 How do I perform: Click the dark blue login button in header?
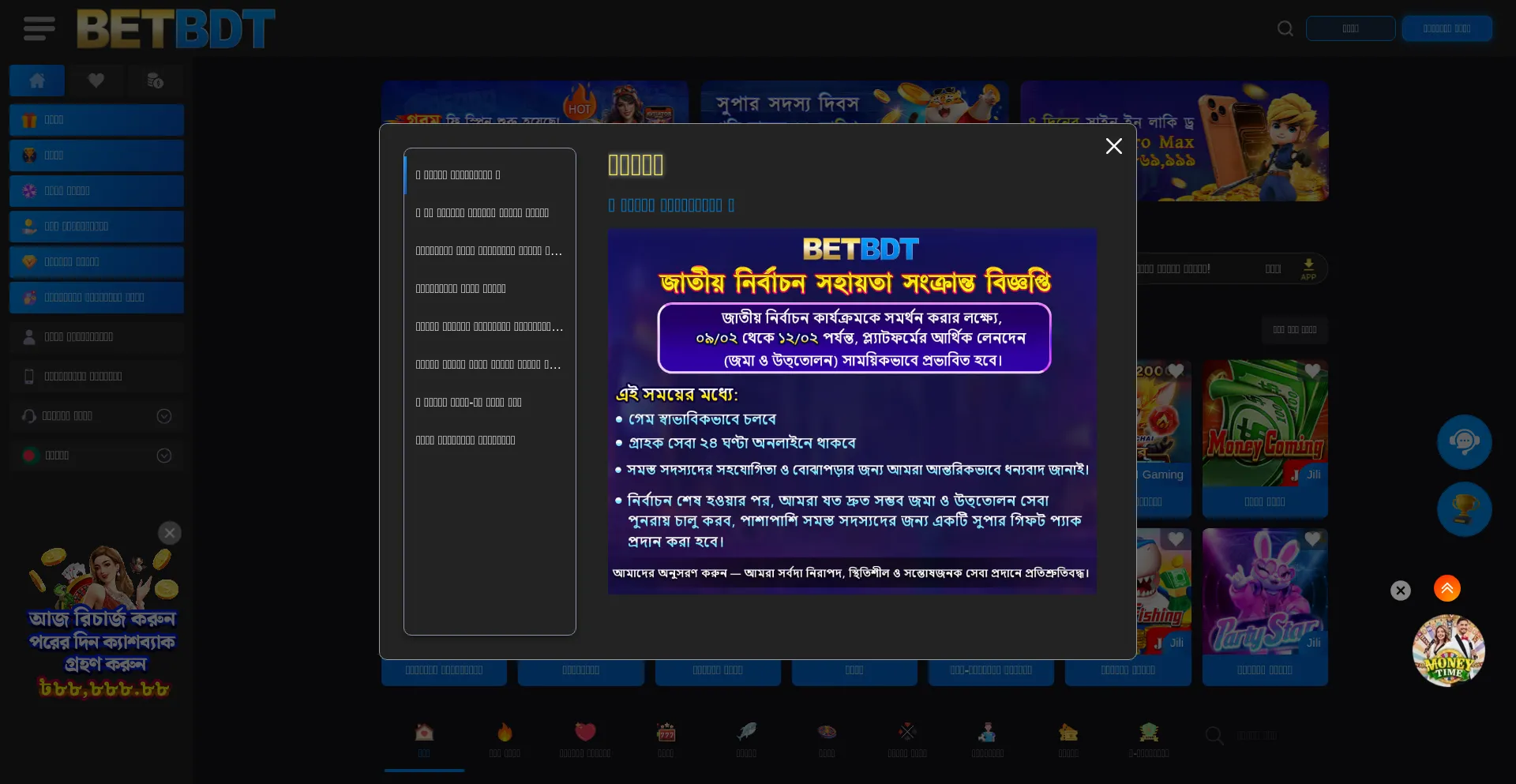point(1350,28)
